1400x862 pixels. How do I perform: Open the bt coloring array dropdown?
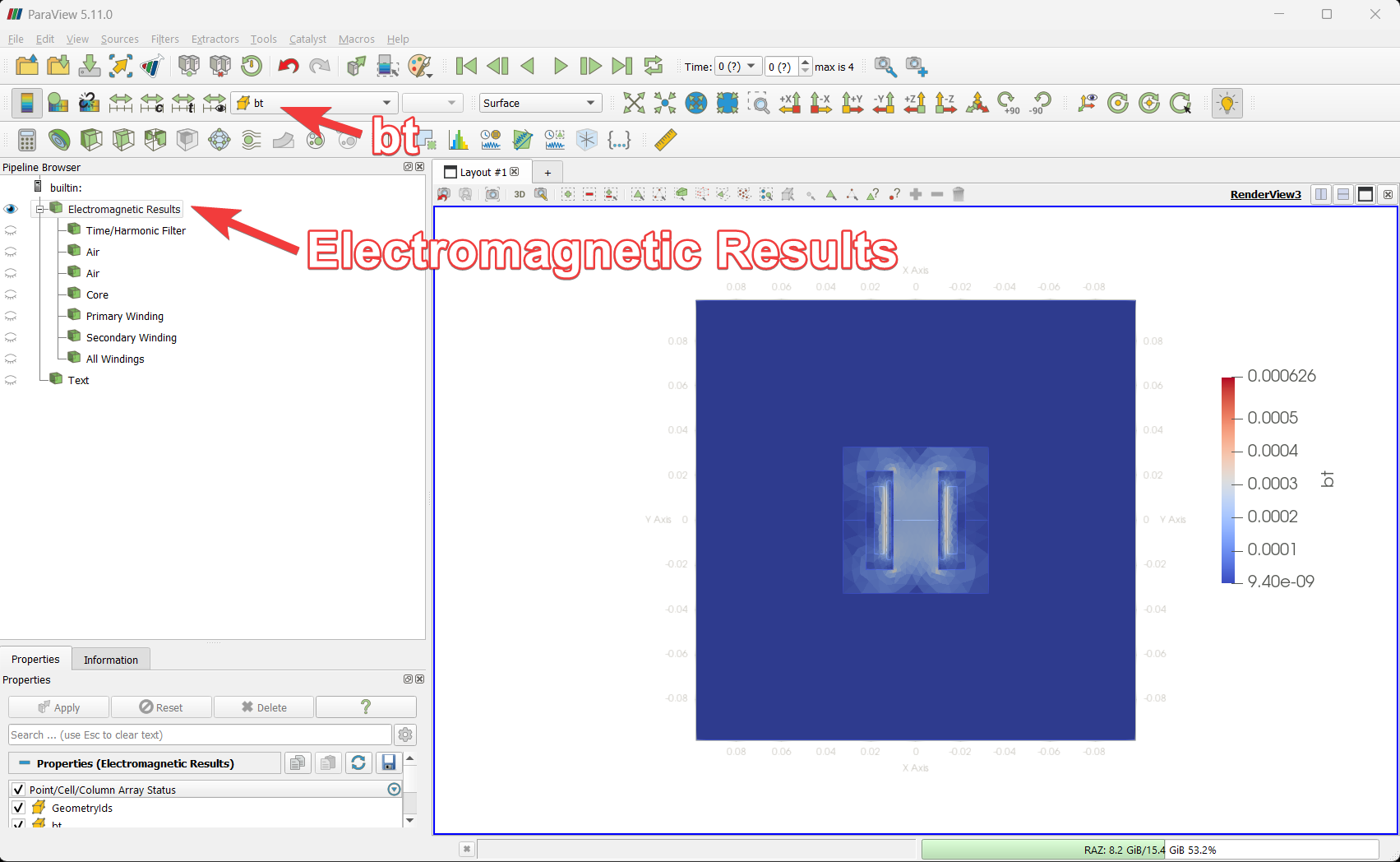point(315,103)
